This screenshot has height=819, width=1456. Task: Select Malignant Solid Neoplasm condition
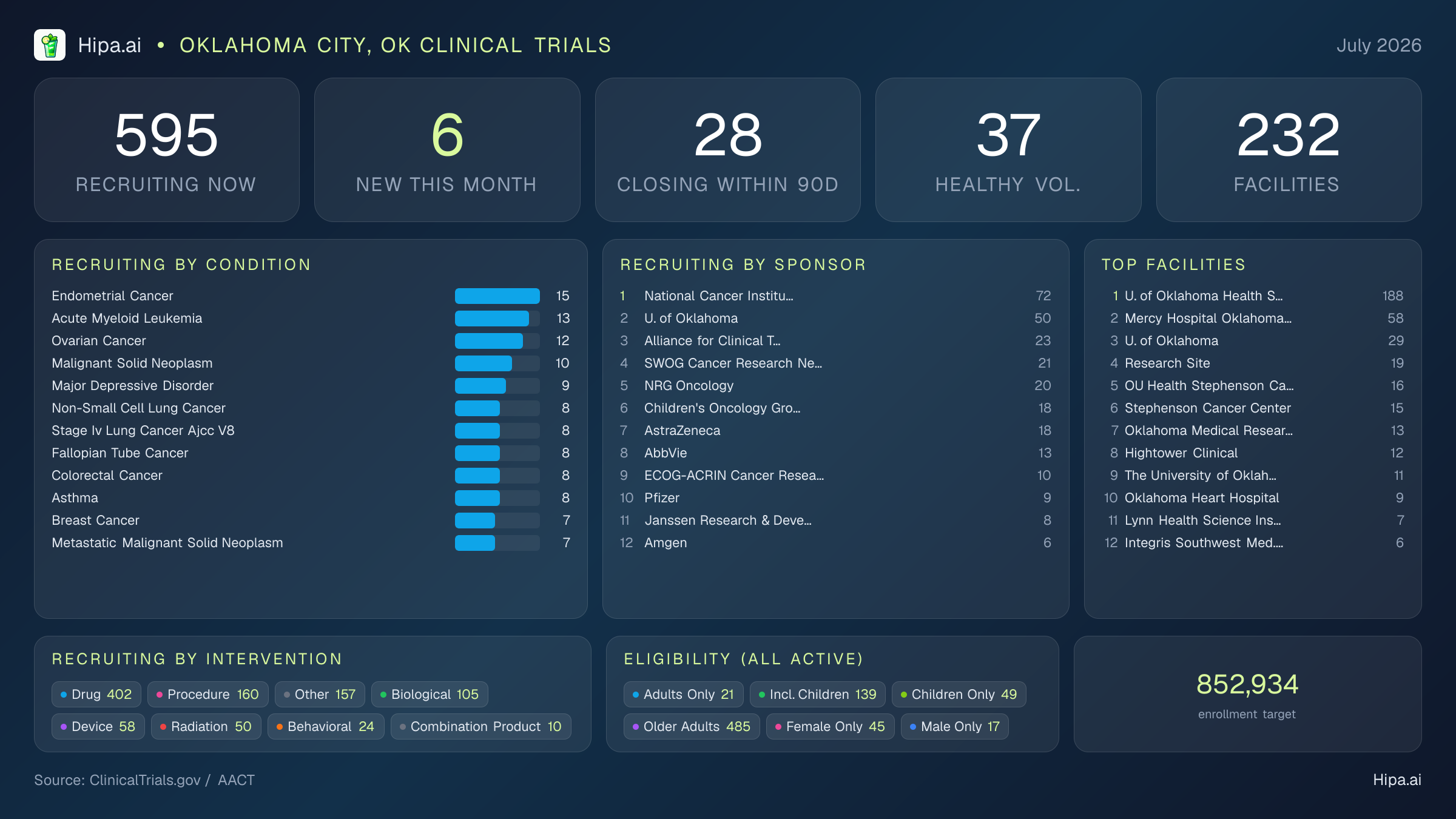coord(311,363)
